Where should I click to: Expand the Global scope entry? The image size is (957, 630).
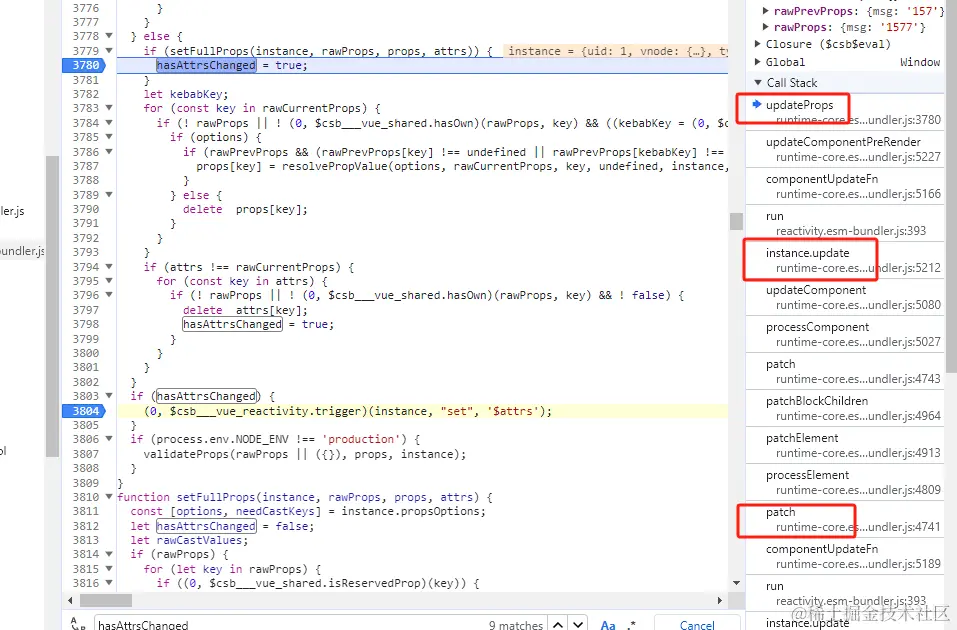(x=757, y=62)
